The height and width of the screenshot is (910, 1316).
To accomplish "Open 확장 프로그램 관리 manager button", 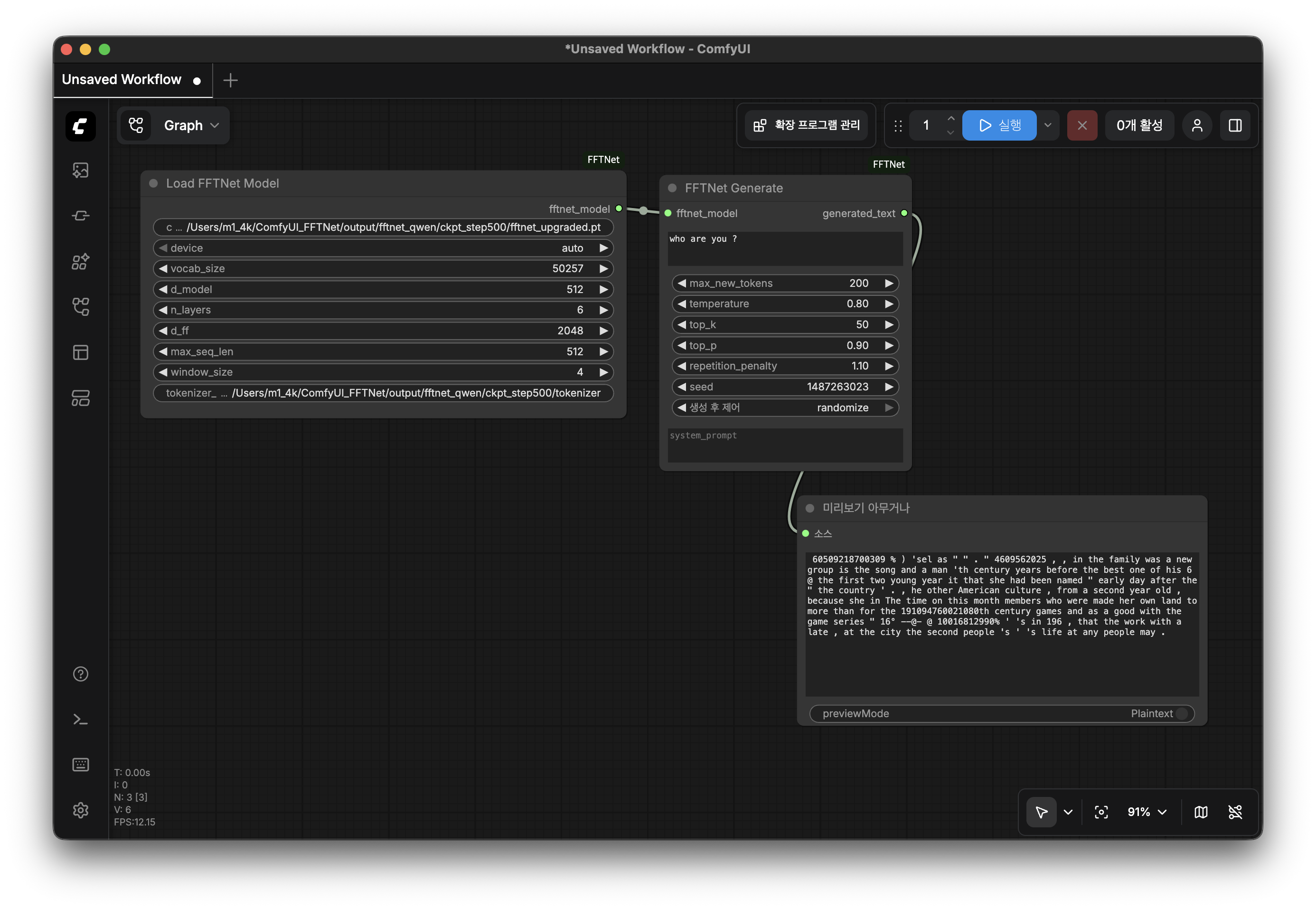I will pos(806,125).
